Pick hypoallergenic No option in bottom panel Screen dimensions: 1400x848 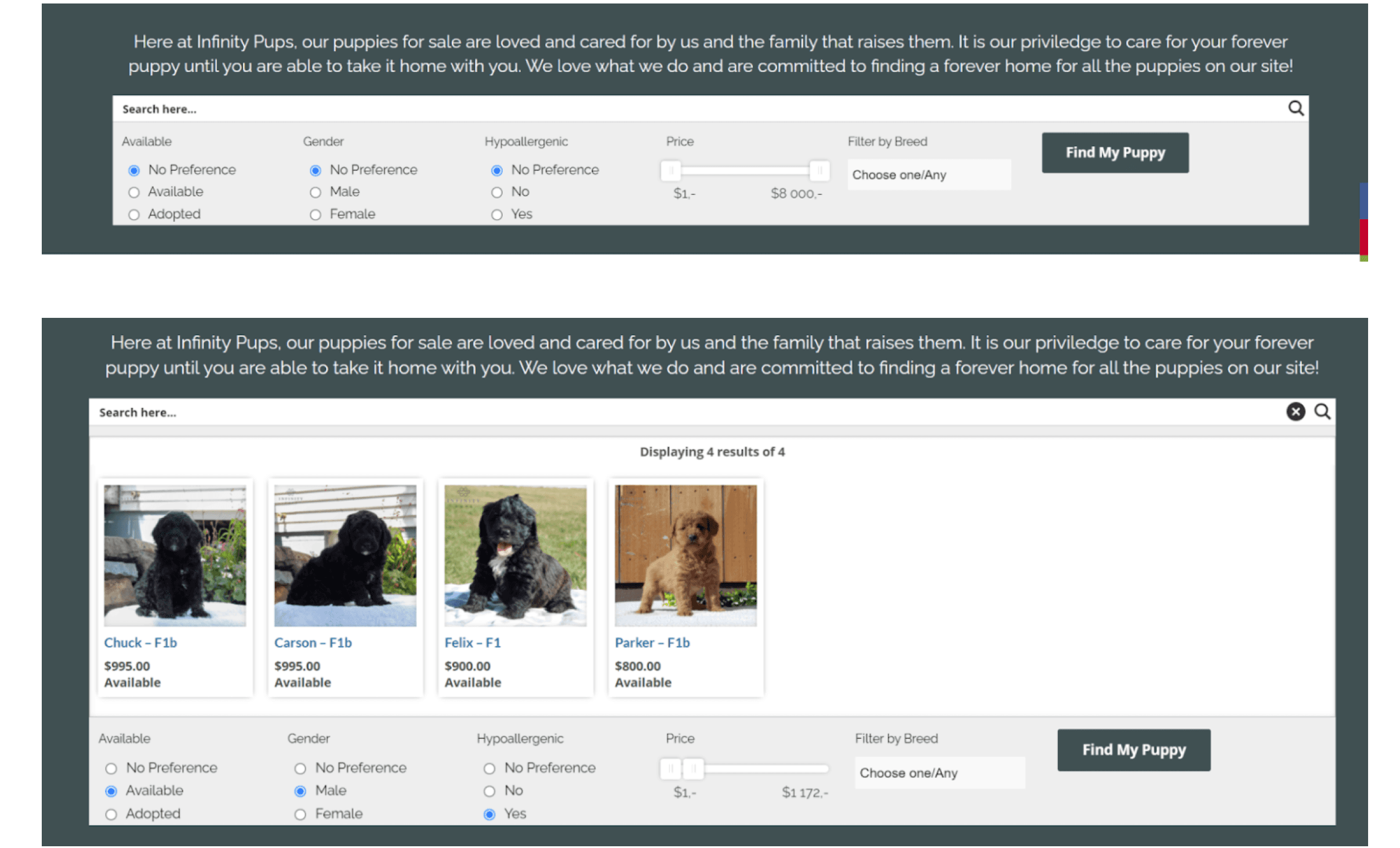coord(489,791)
